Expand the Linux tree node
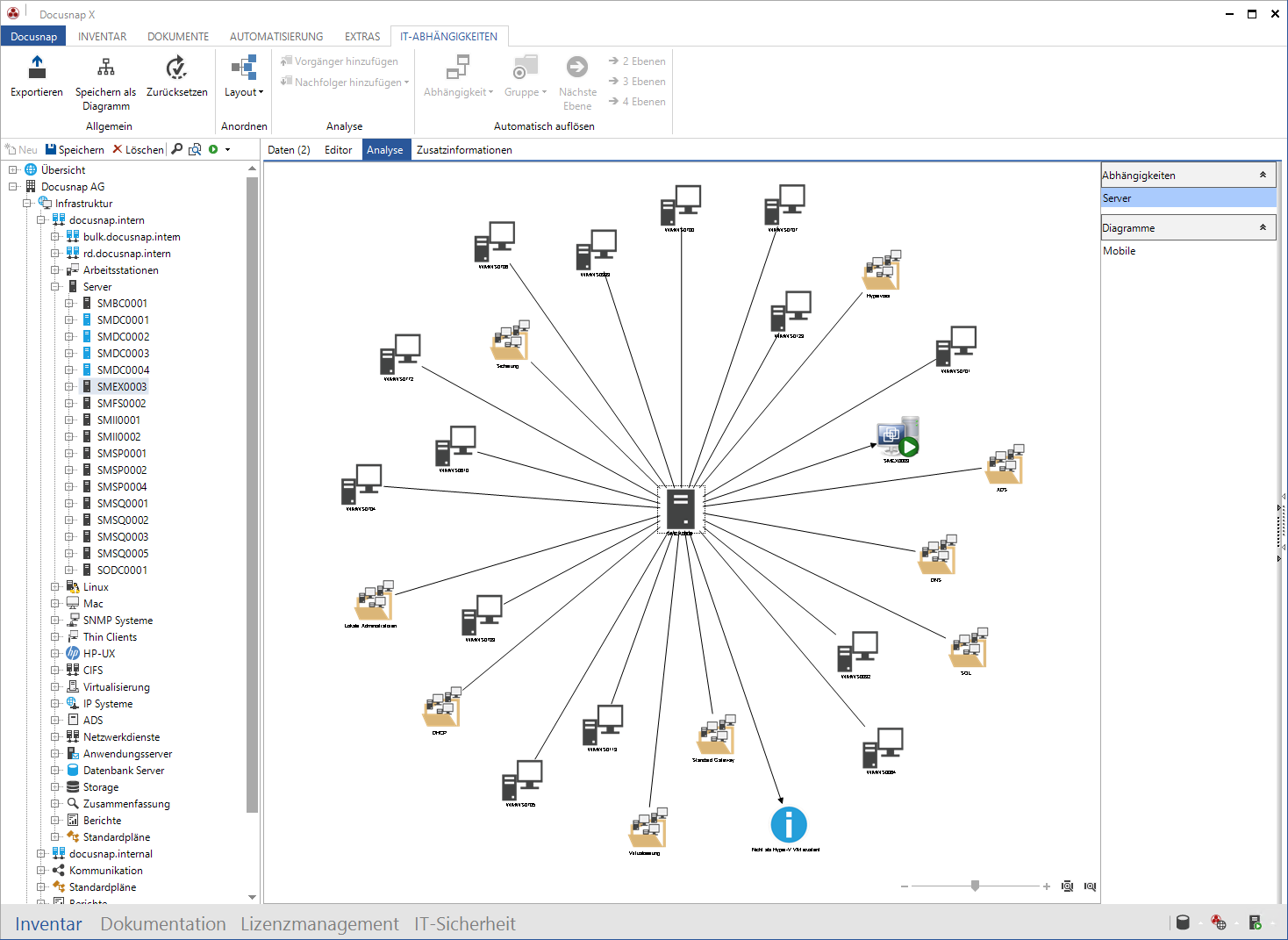 tap(55, 587)
